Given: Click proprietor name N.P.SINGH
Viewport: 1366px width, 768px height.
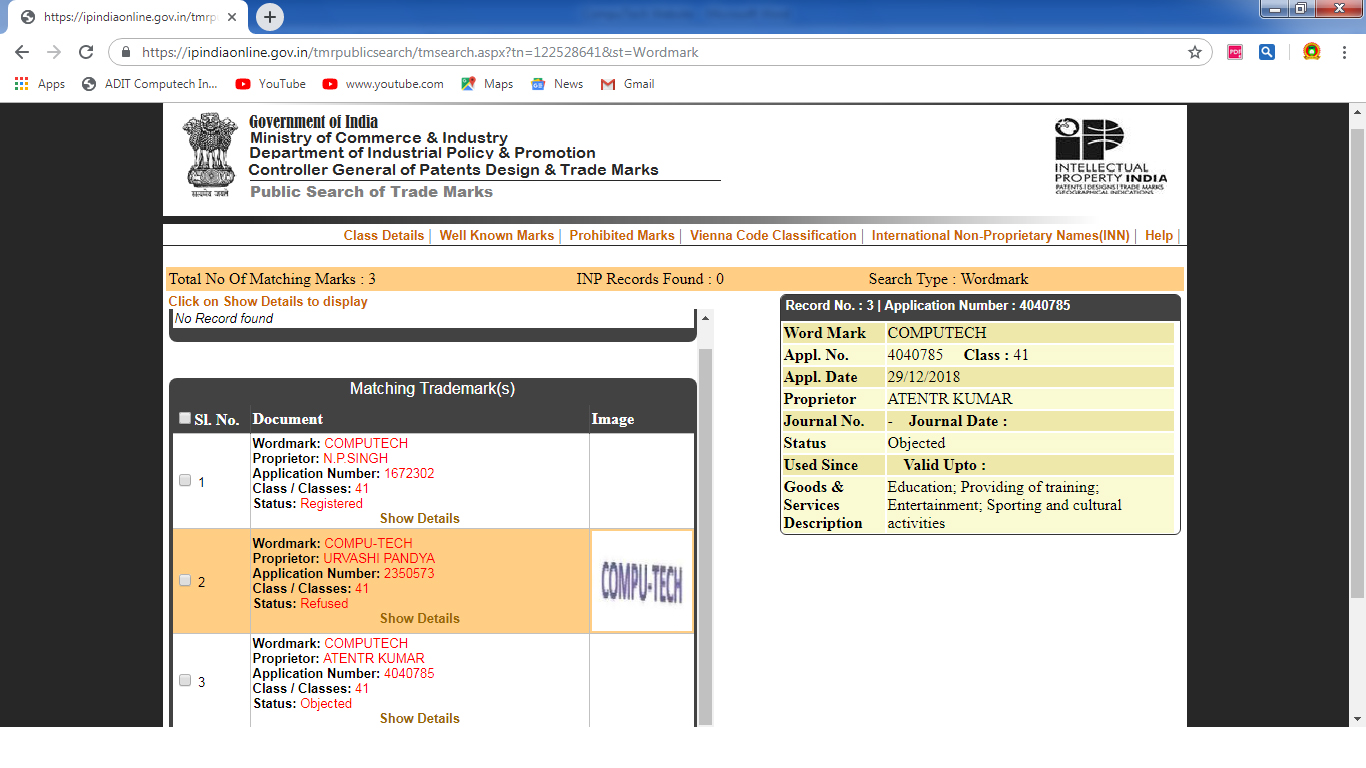Looking at the screenshot, I should pyautogui.click(x=355, y=458).
